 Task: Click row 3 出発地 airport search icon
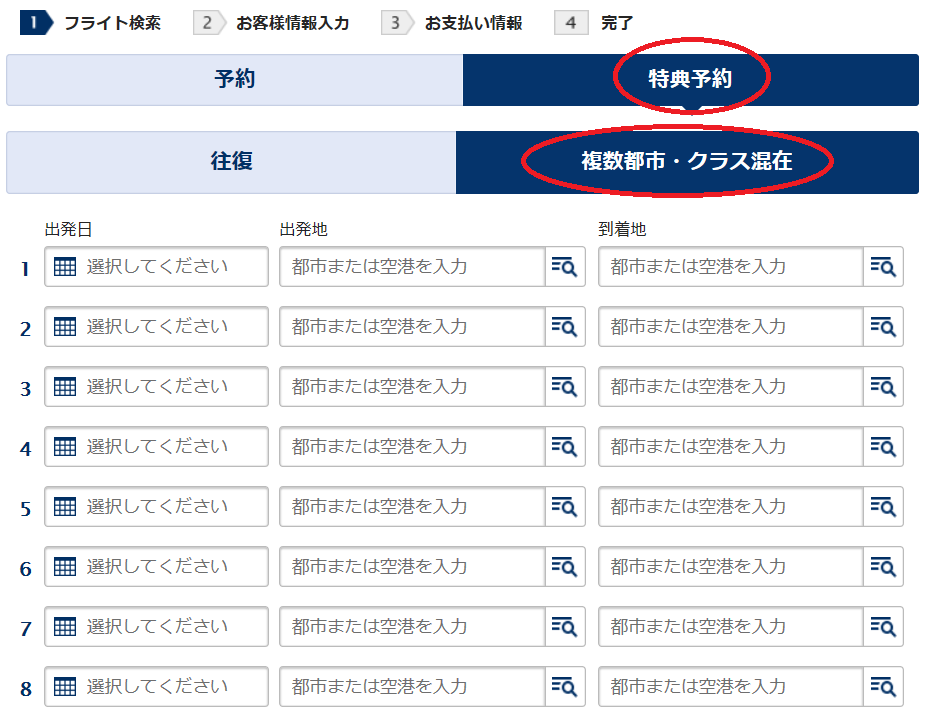point(565,386)
